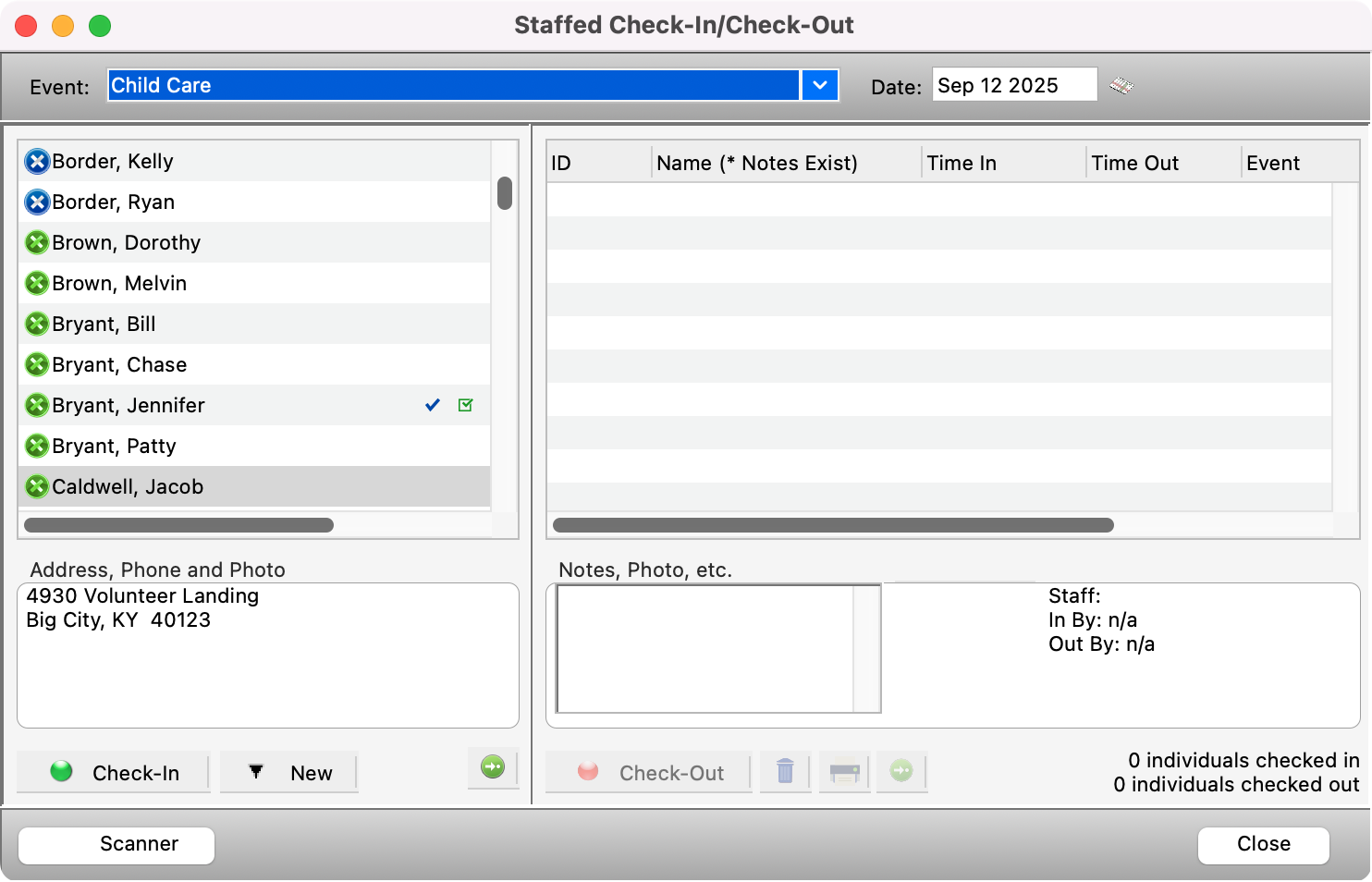Screen dimensions: 1372x882
Task: Click the Close button
Action: 1263,844
